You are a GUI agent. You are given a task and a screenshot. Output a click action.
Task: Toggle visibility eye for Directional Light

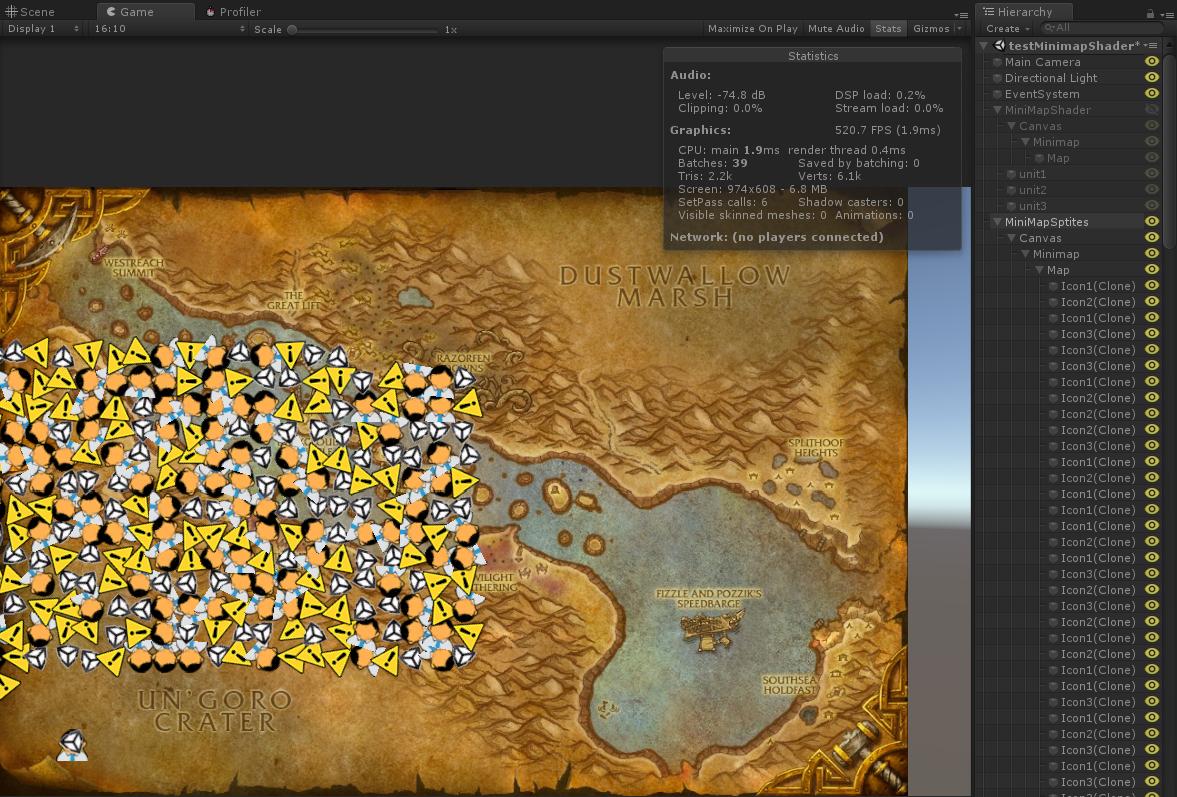(x=1151, y=77)
